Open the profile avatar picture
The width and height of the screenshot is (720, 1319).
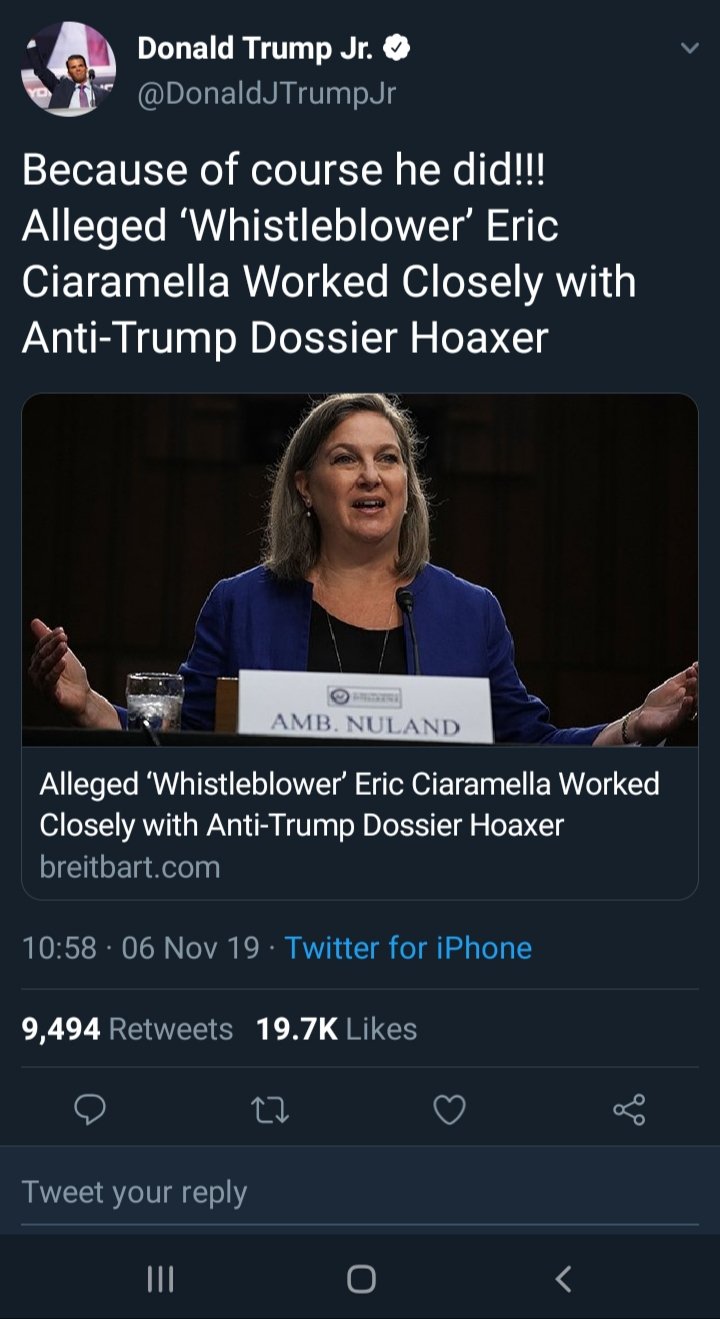click(x=68, y=68)
